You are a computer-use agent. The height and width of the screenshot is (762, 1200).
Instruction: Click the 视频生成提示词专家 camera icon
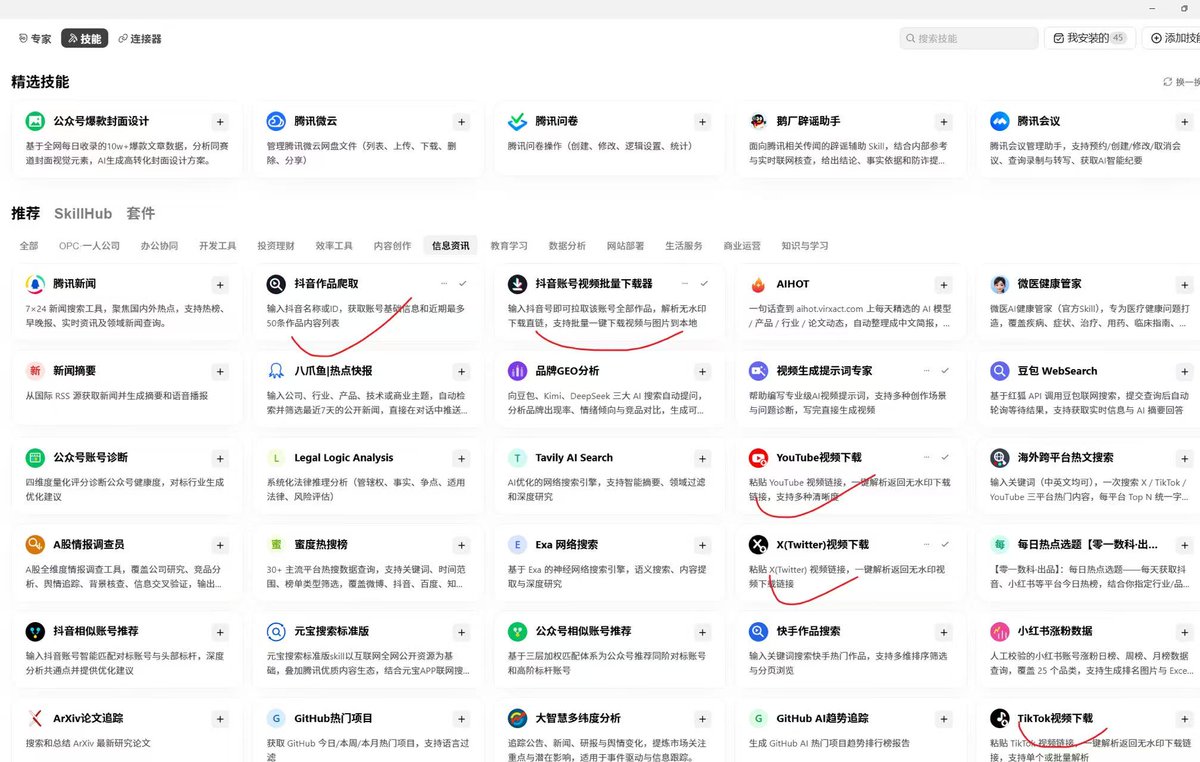pyautogui.click(x=758, y=371)
